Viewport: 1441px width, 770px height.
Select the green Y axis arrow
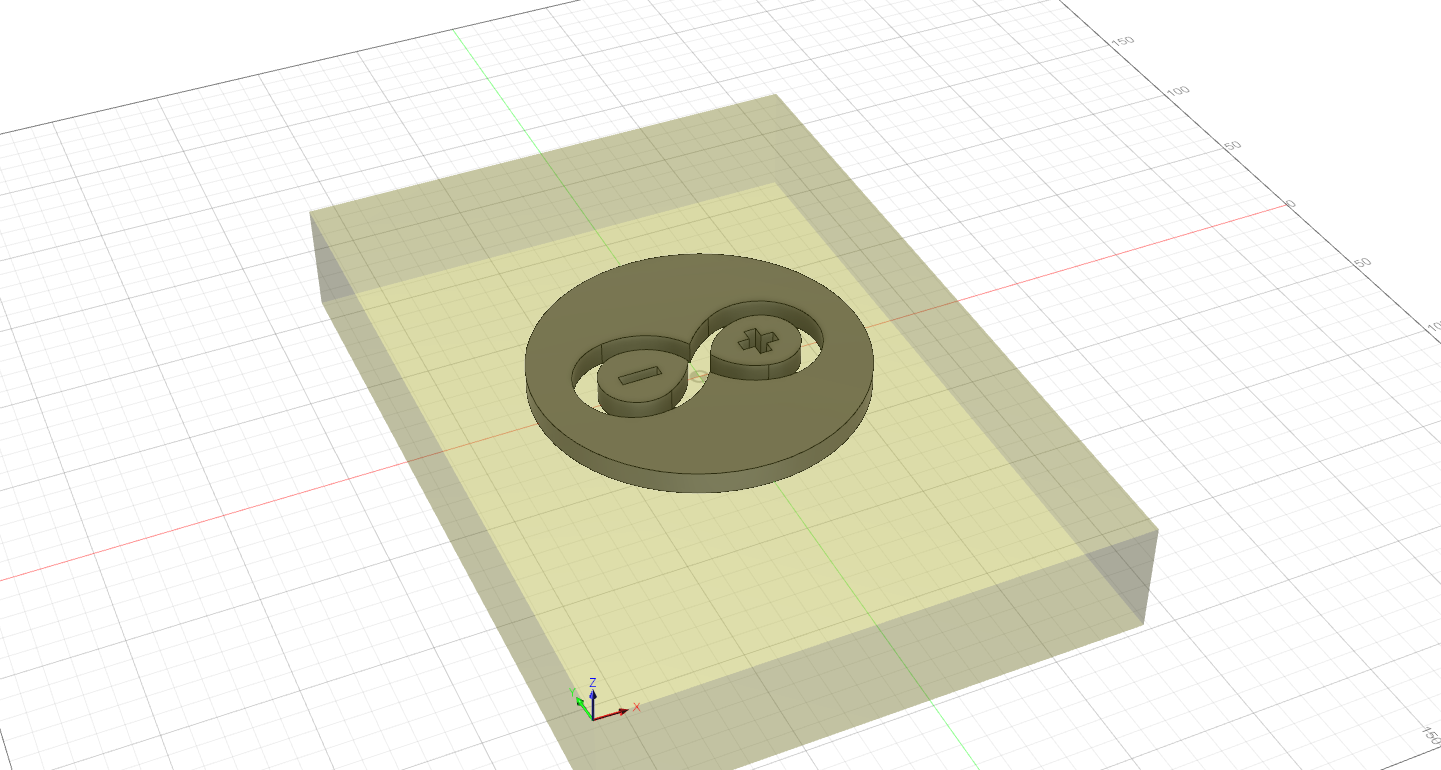580,701
